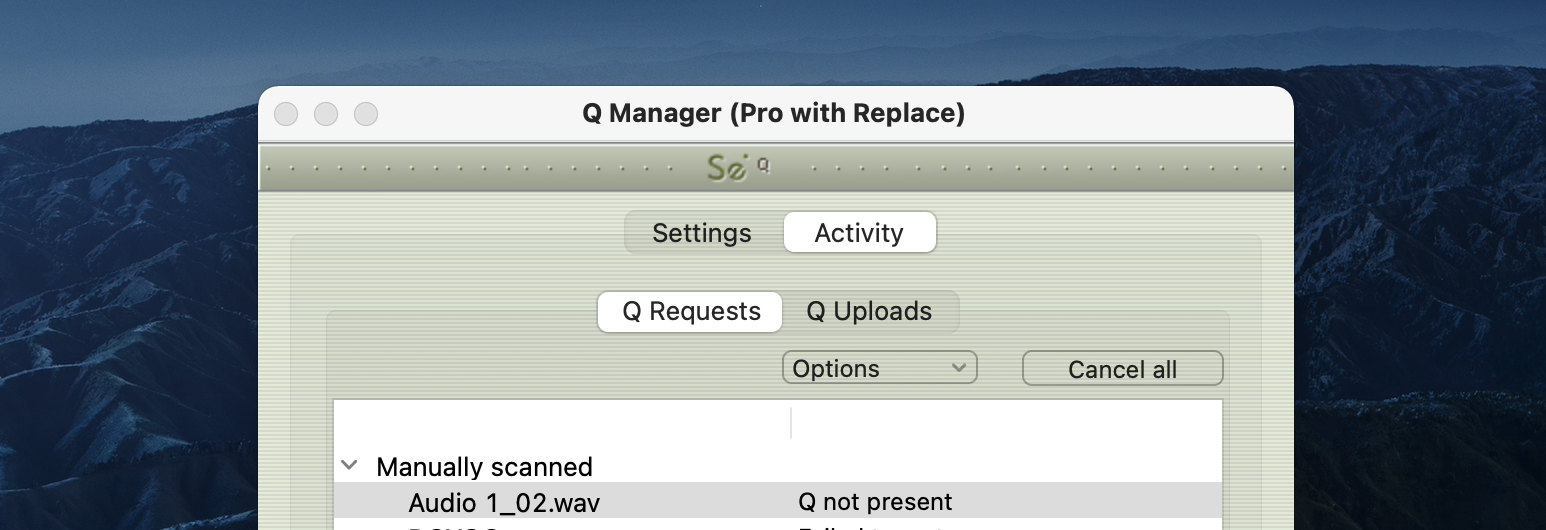Image resolution: width=1546 pixels, height=530 pixels.
Task: Click the blank second column header
Action: (x=1005, y=422)
